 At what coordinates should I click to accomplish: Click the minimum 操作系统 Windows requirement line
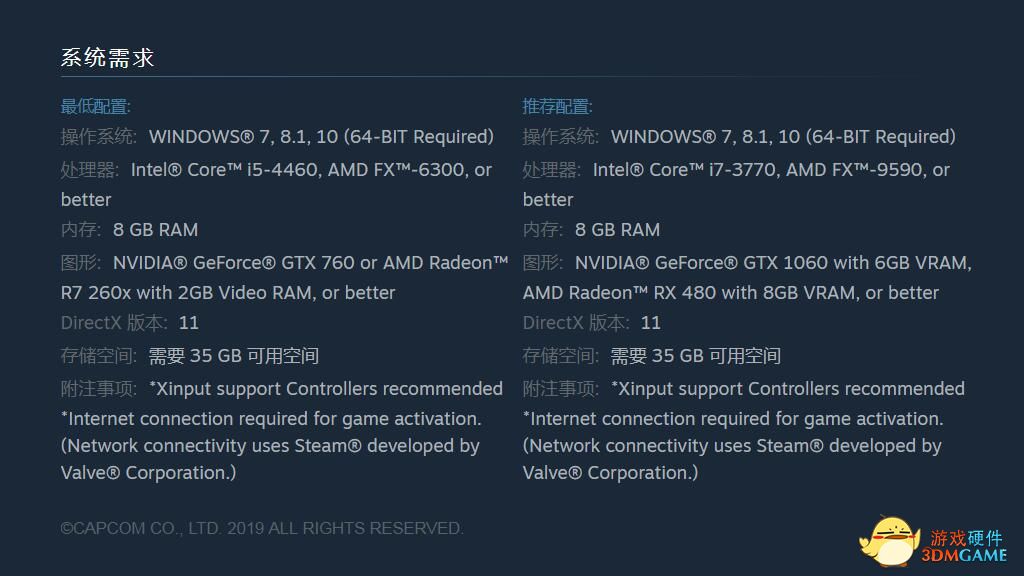click(278, 136)
